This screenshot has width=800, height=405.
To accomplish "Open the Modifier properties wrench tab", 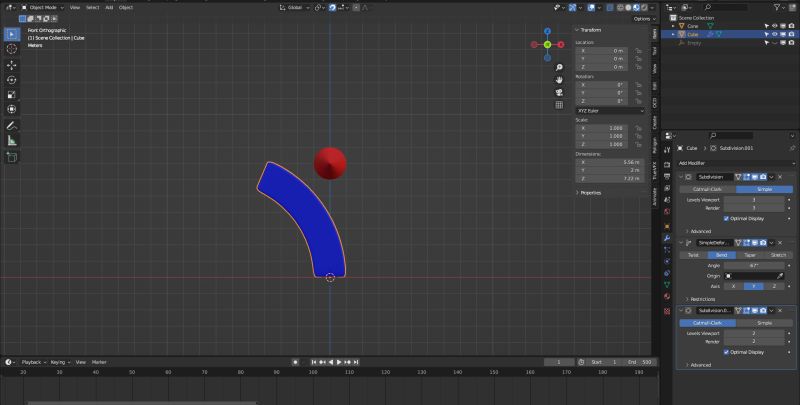I will (667, 238).
